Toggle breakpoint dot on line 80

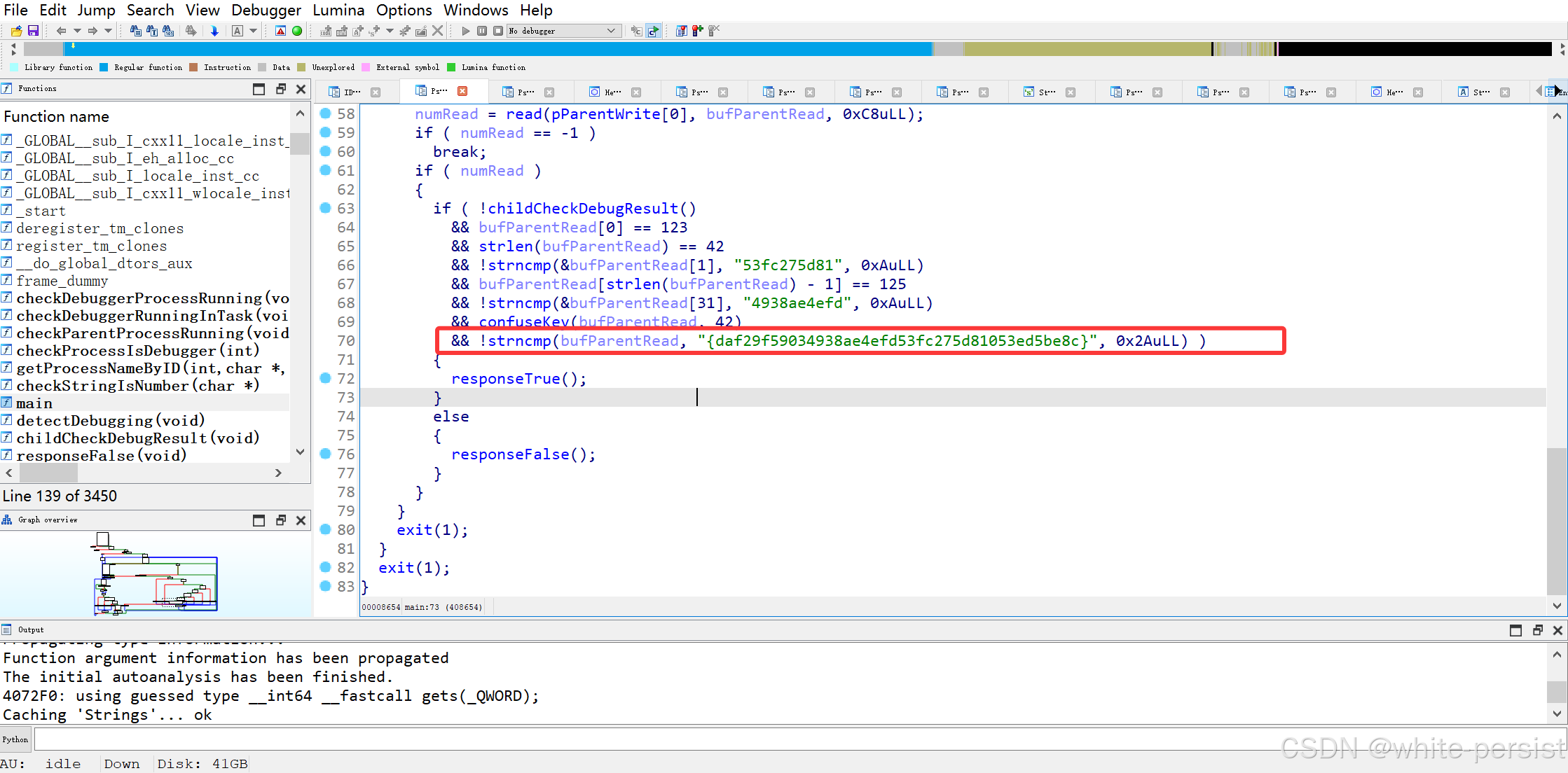325,529
